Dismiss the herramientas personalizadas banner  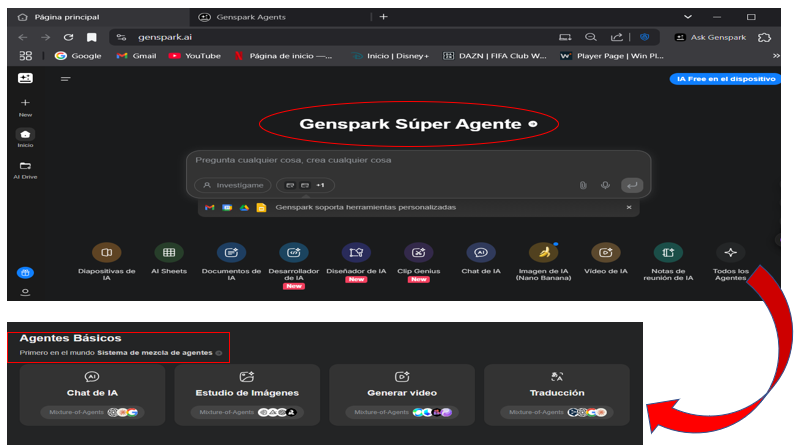pos(629,207)
